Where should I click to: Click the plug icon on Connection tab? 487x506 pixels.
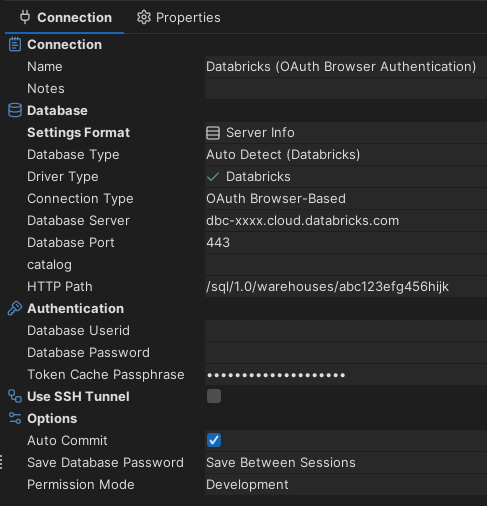point(25,17)
